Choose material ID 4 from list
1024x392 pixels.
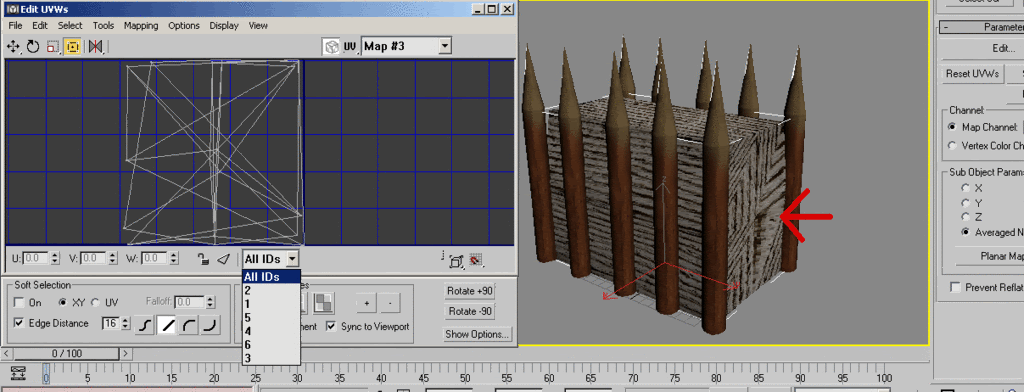tap(271, 331)
